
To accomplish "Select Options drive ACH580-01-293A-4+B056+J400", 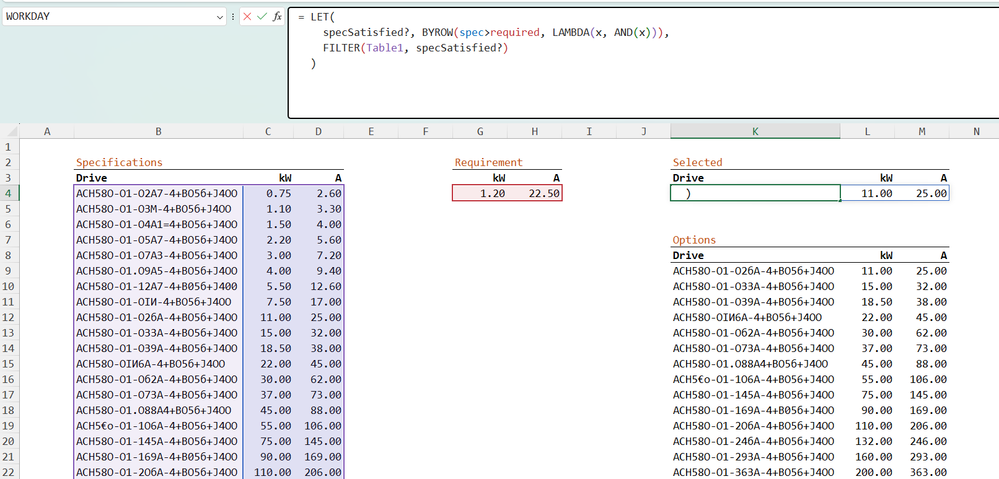I will pyautogui.click(x=755, y=457).
